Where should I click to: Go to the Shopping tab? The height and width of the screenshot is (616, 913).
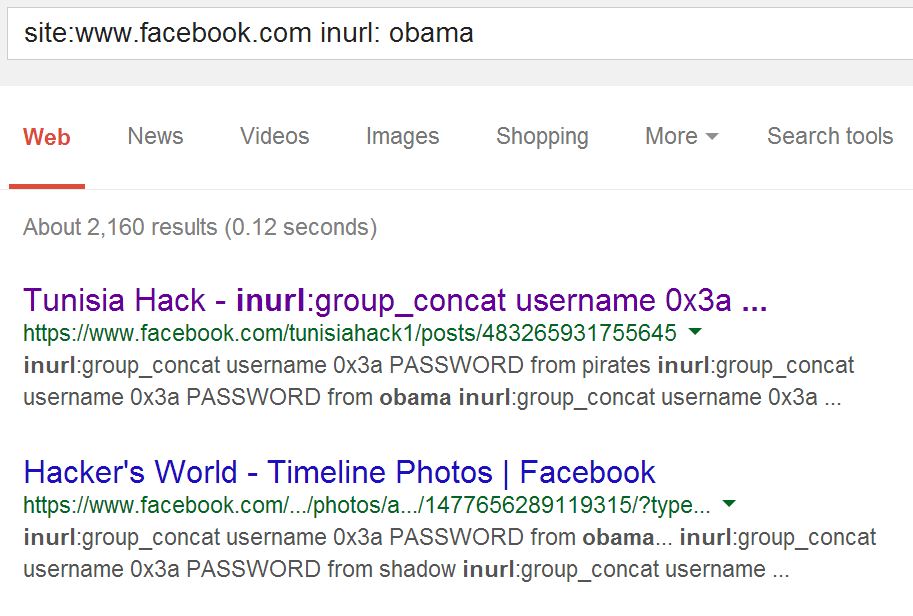point(542,137)
